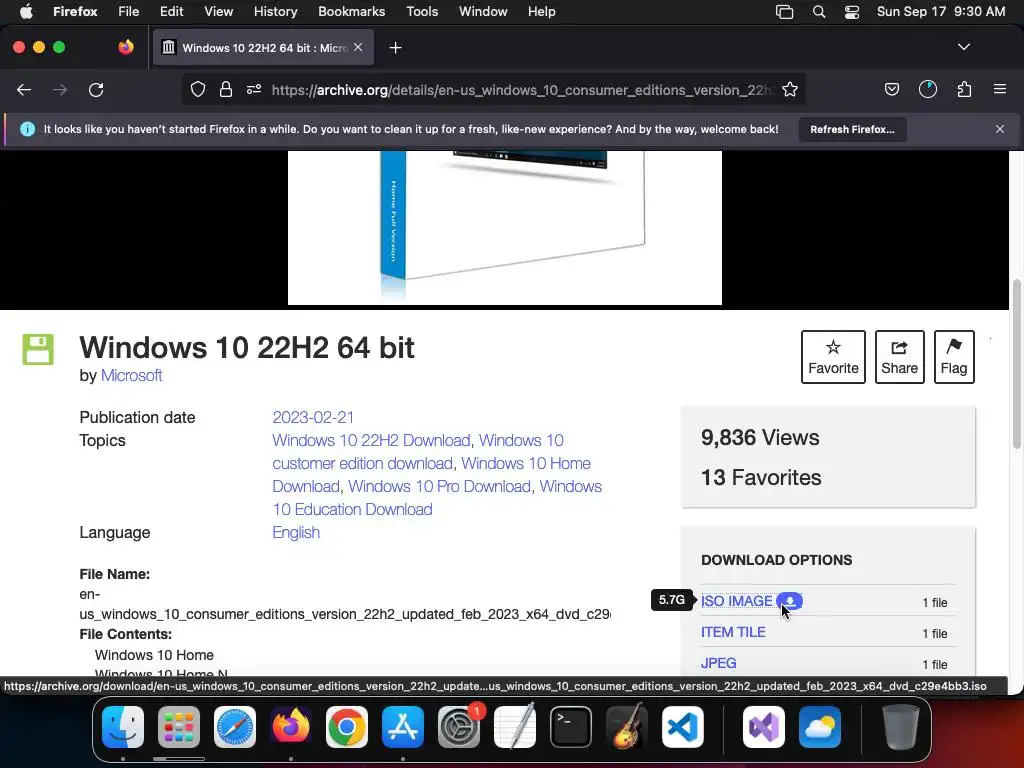Click the vertical page scrollbar
This screenshot has height=768, width=1024.
click(1016, 364)
